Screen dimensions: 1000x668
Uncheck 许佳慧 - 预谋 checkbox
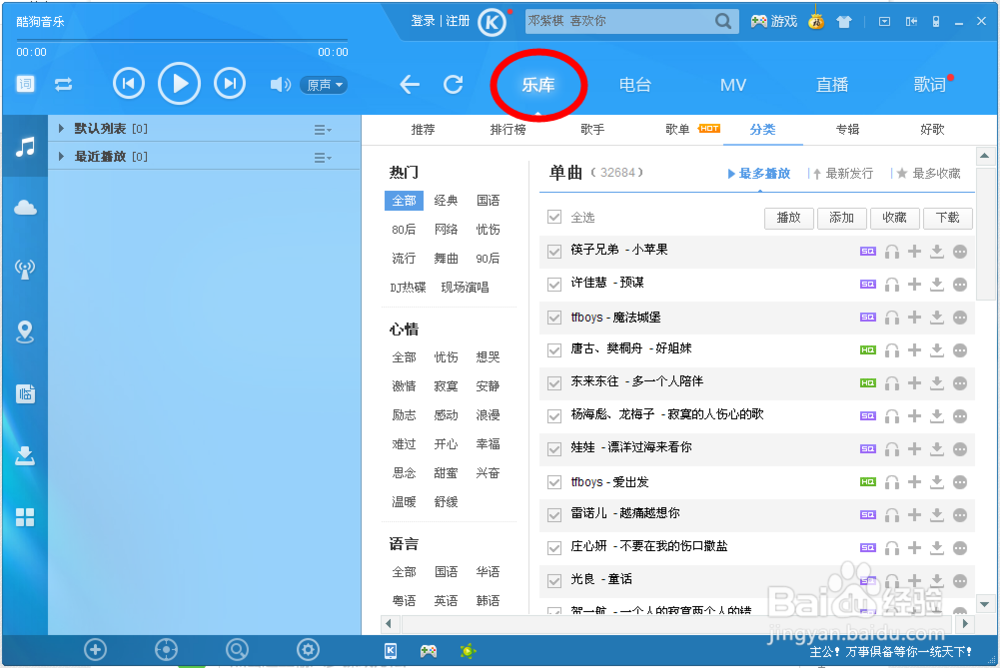tap(554, 284)
